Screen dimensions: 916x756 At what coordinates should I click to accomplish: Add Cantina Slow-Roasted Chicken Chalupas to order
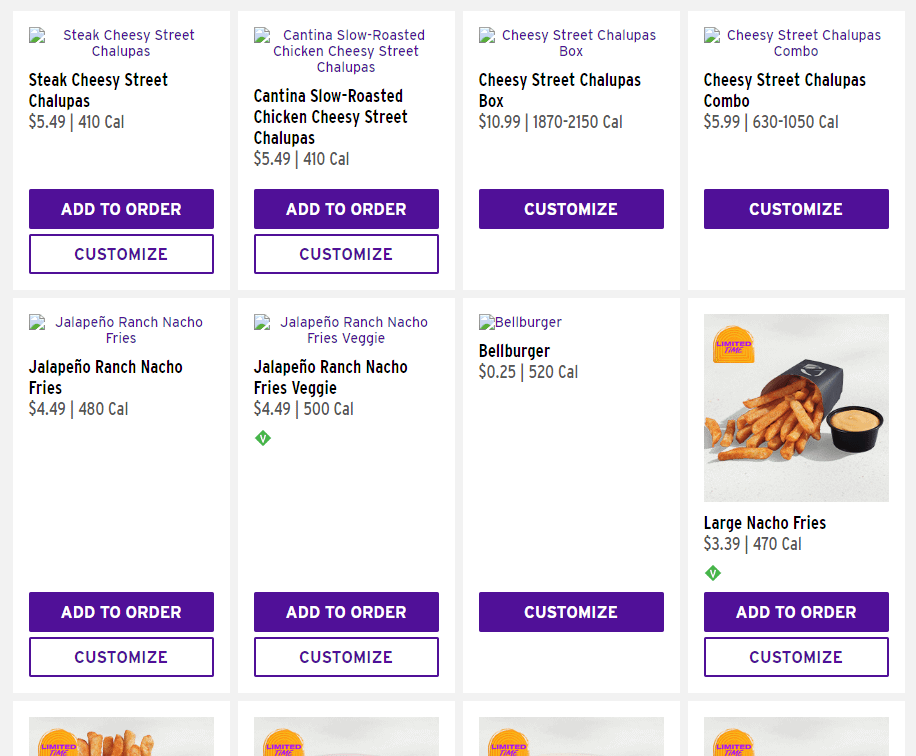pos(346,209)
